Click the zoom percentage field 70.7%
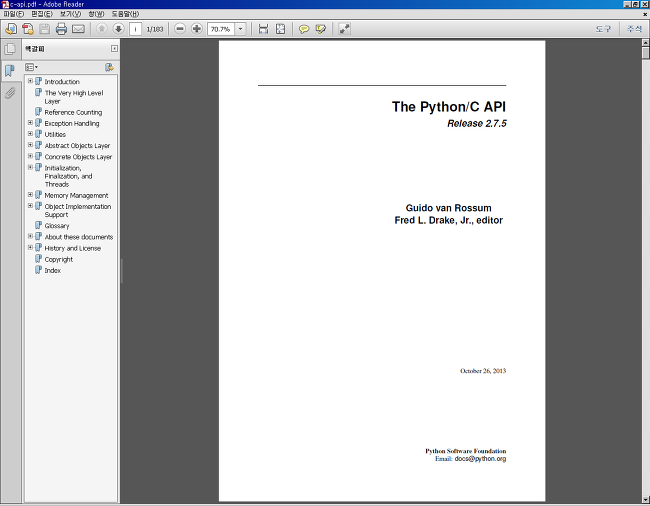Image resolution: width=650 pixels, height=506 pixels. [x=221, y=29]
